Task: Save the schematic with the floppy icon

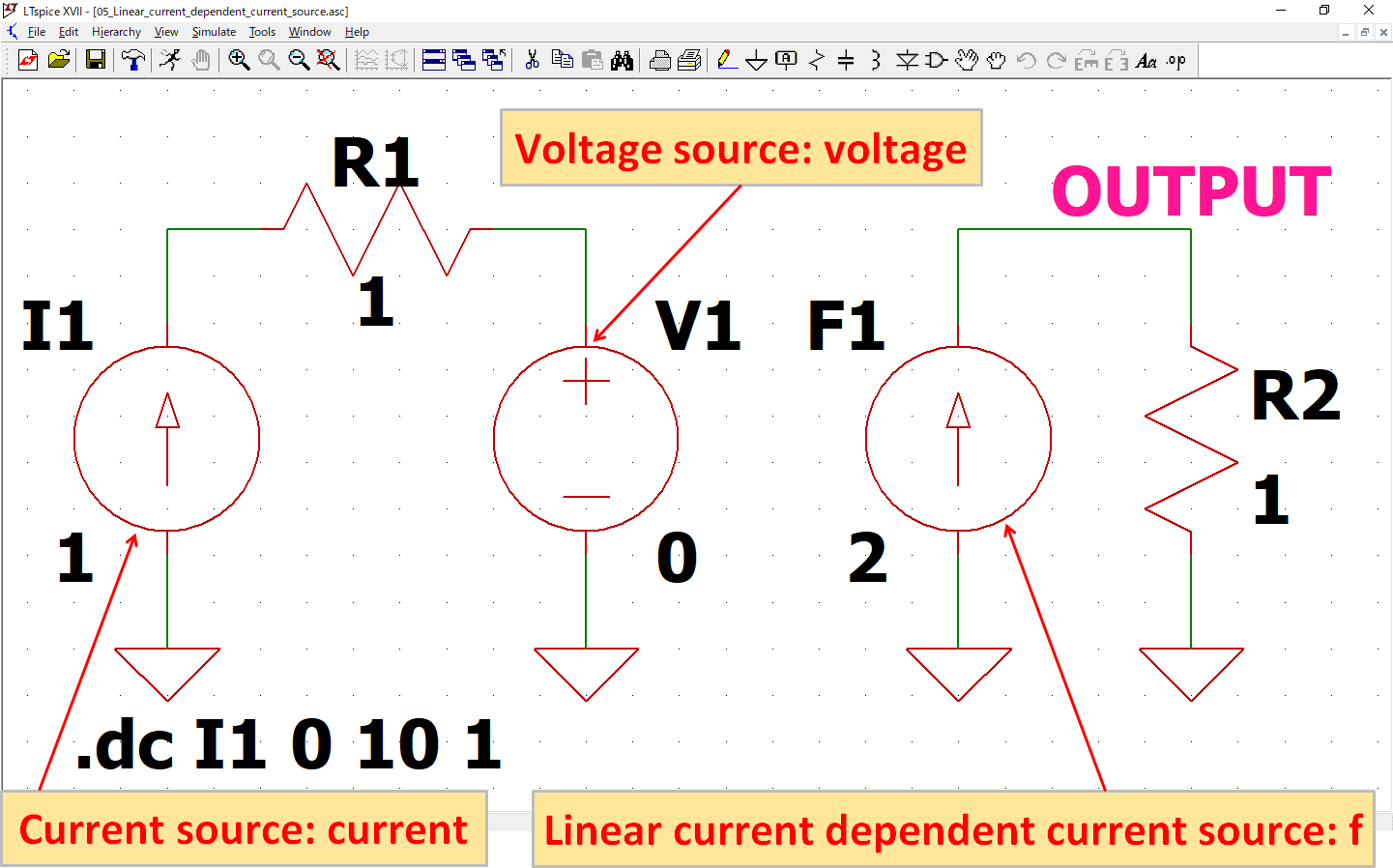Action: tap(95, 60)
